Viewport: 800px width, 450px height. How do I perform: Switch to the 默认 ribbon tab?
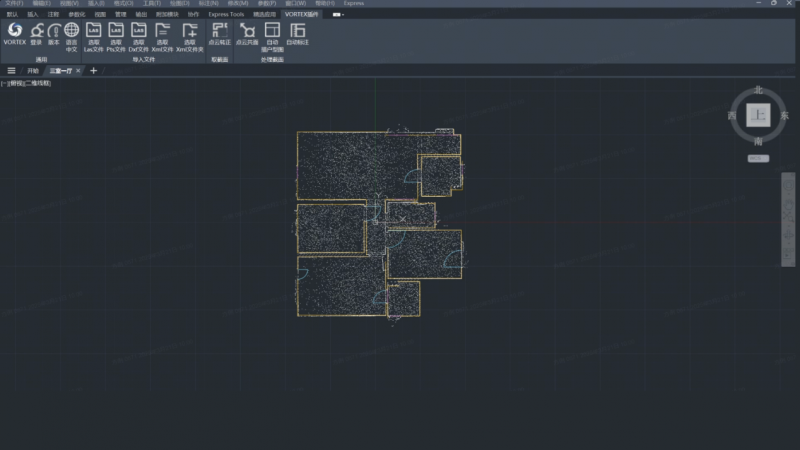tap(12, 14)
